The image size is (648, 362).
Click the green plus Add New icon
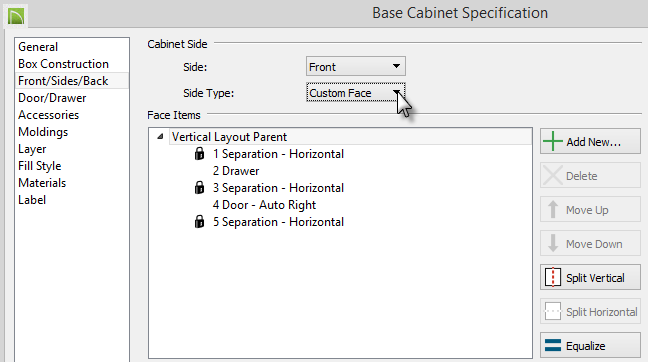coord(553,141)
